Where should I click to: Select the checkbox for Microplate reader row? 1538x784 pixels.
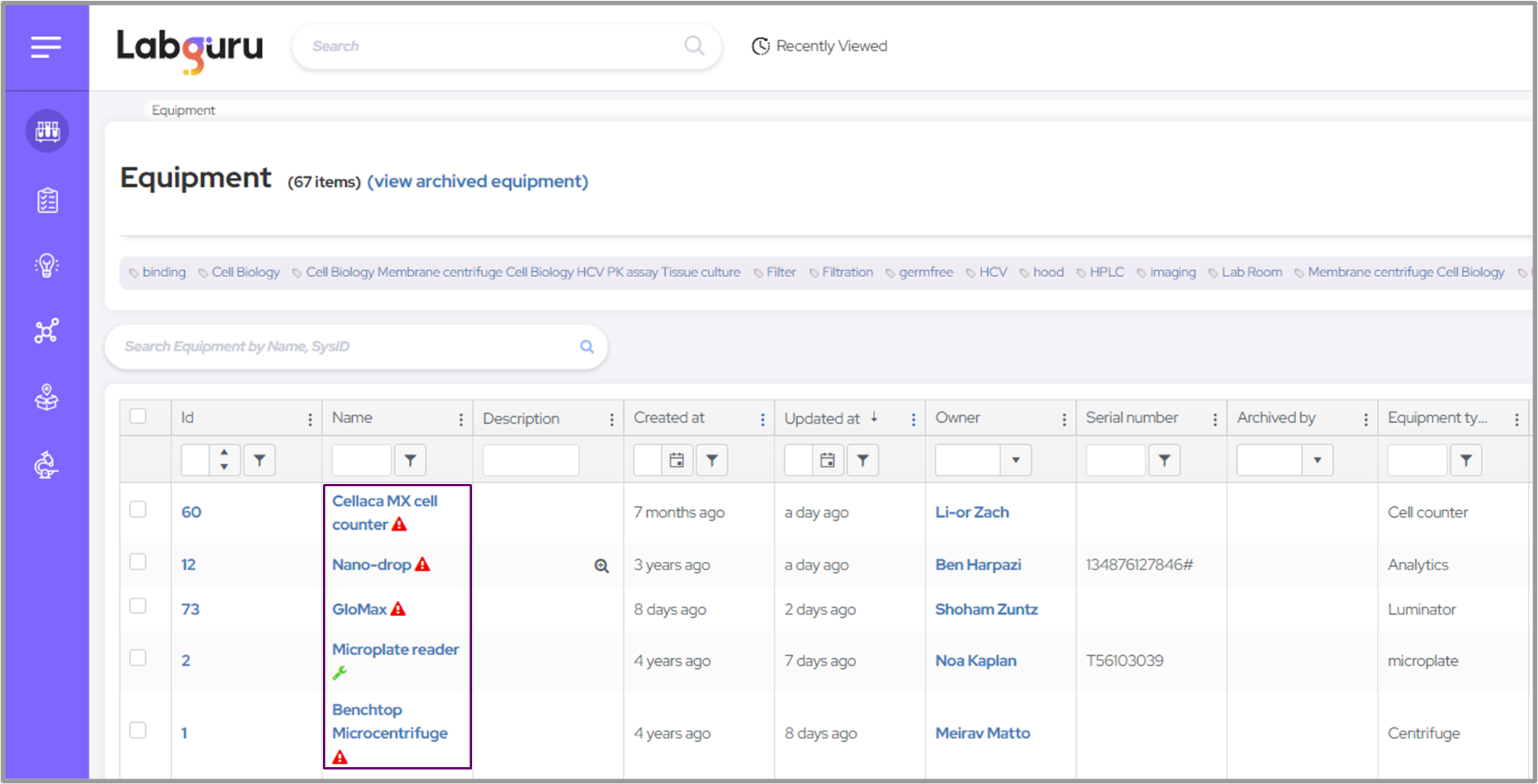(138, 657)
